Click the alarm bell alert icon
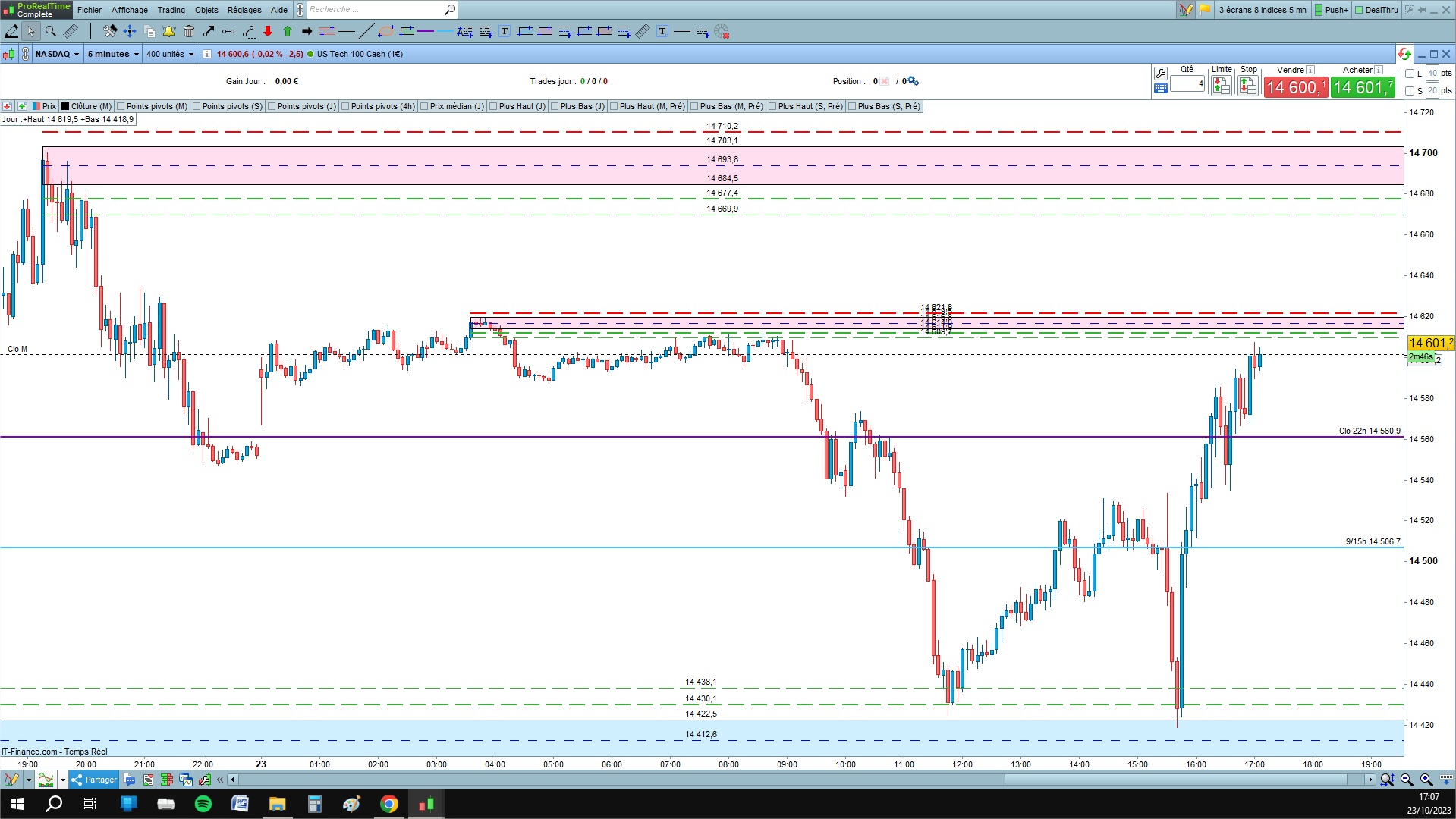 click(x=168, y=31)
